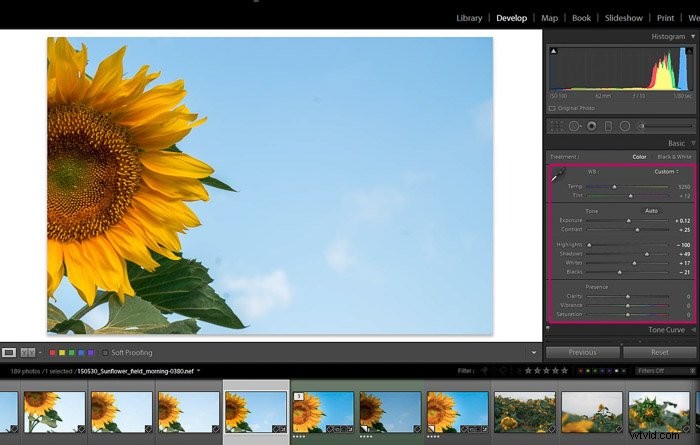Switch to the Library module
Viewport: 700px width, 445px height.
coord(469,18)
